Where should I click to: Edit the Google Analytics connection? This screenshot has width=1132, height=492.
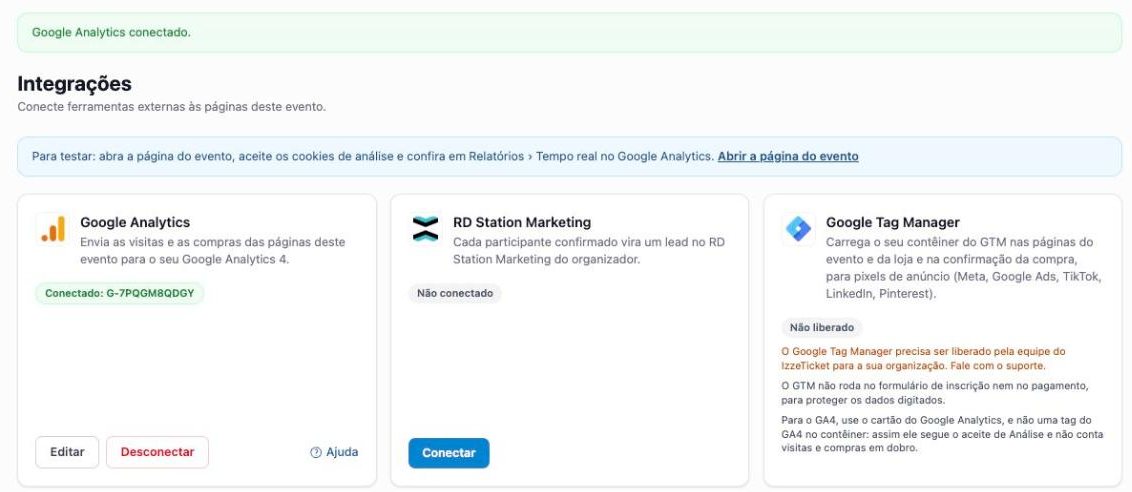pyautogui.click(x=67, y=452)
